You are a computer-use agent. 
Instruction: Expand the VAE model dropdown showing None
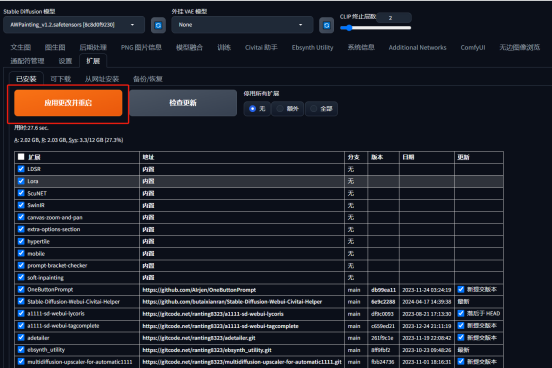coord(242,25)
